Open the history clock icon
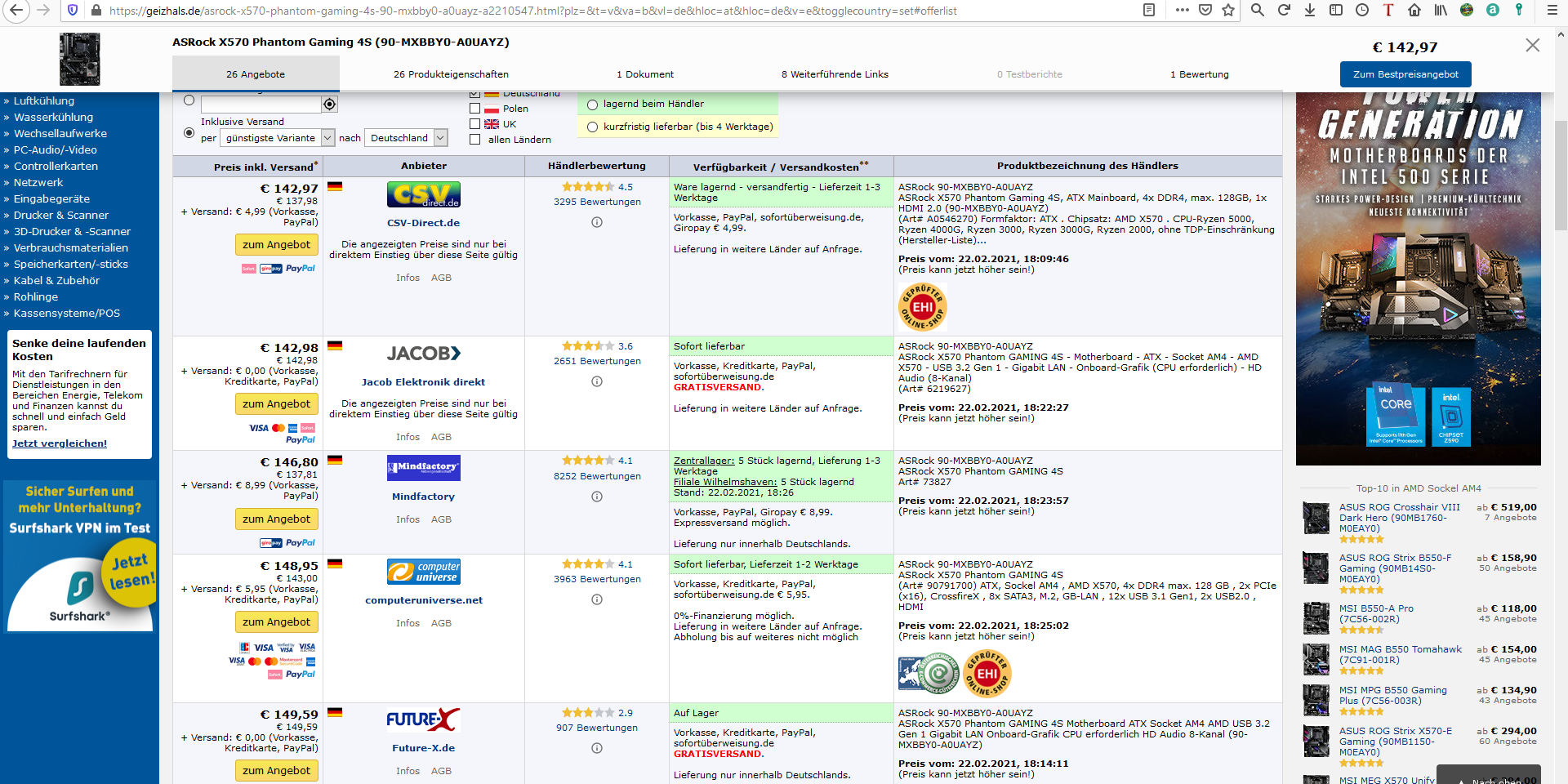The width and height of the screenshot is (1568, 784). point(1362,11)
